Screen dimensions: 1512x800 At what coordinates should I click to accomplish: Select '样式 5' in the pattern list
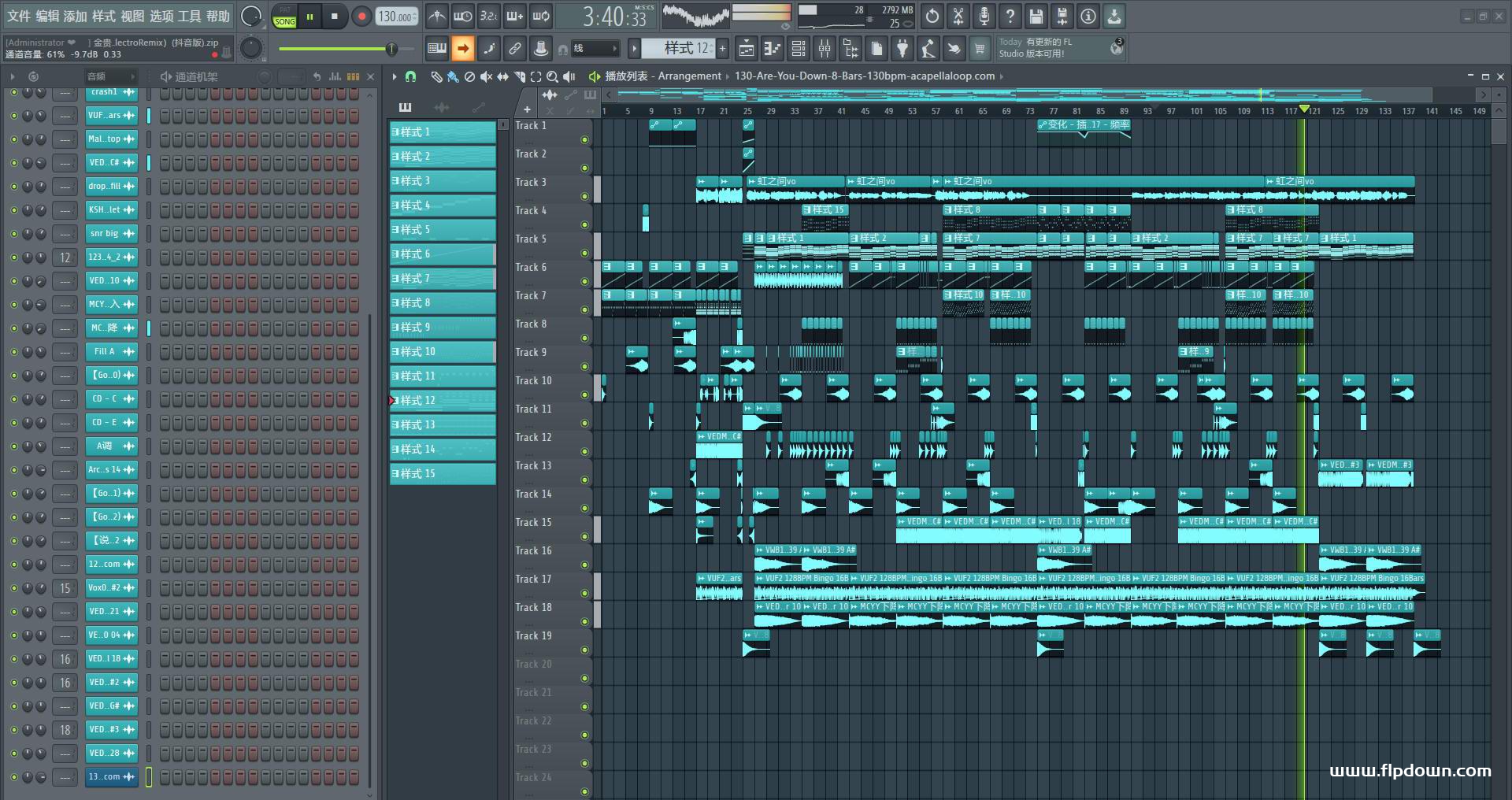pyautogui.click(x=443, y=230)
